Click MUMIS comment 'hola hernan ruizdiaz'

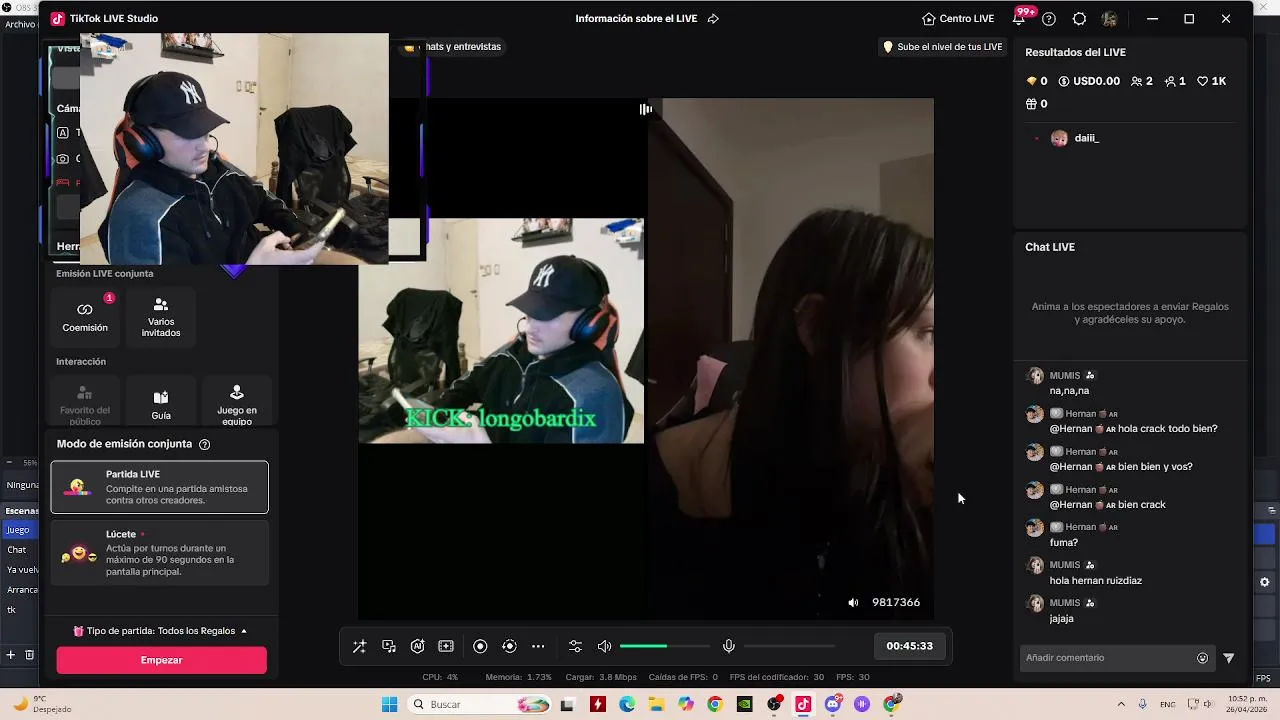pyautogui.click(x=1096, y=581)
